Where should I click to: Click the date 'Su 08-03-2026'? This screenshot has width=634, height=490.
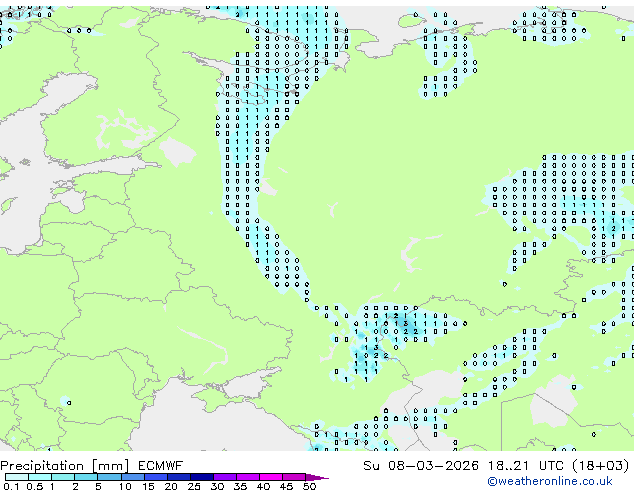tap(421, 466)
